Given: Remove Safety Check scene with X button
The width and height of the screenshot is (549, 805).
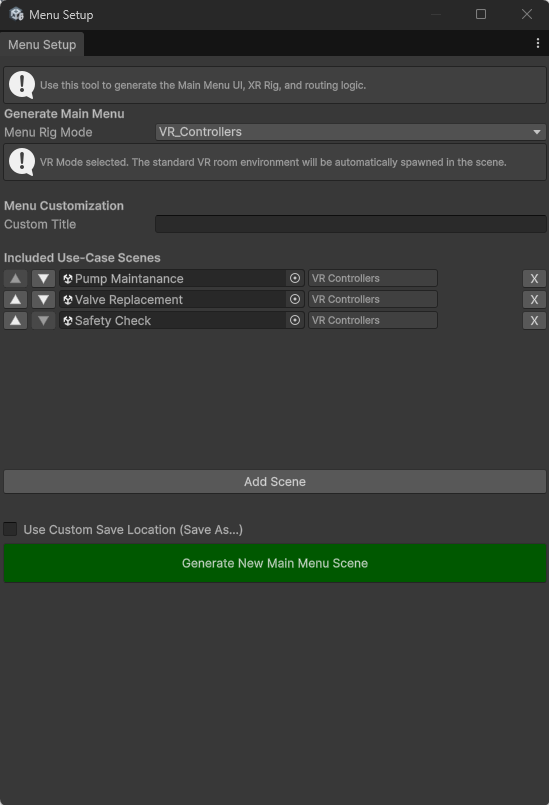Looking at the screenshot, I should pos(534,320).
